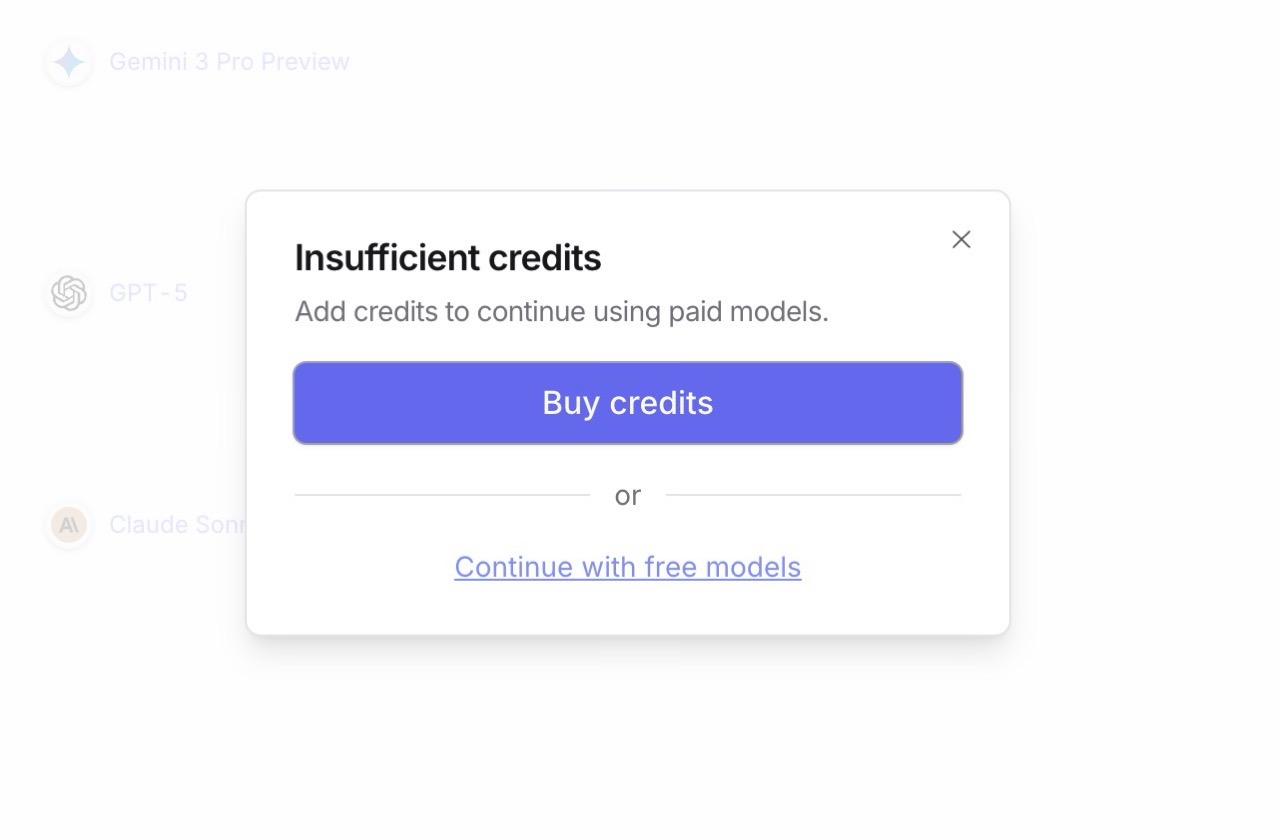The height and width of the screenshot is (838, 1280).
Task: Click the divider line left of "or"
Action: (x=442, y=494)
